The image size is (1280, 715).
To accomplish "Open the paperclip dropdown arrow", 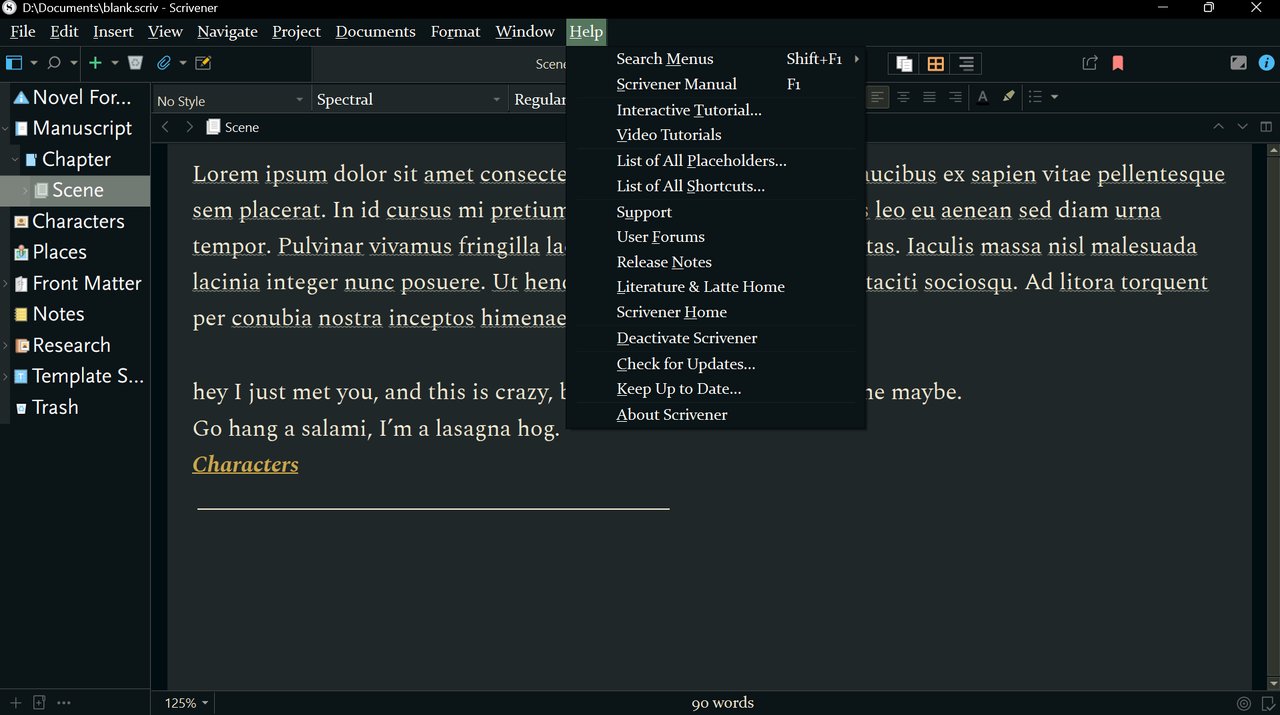I will click(183, 63).
